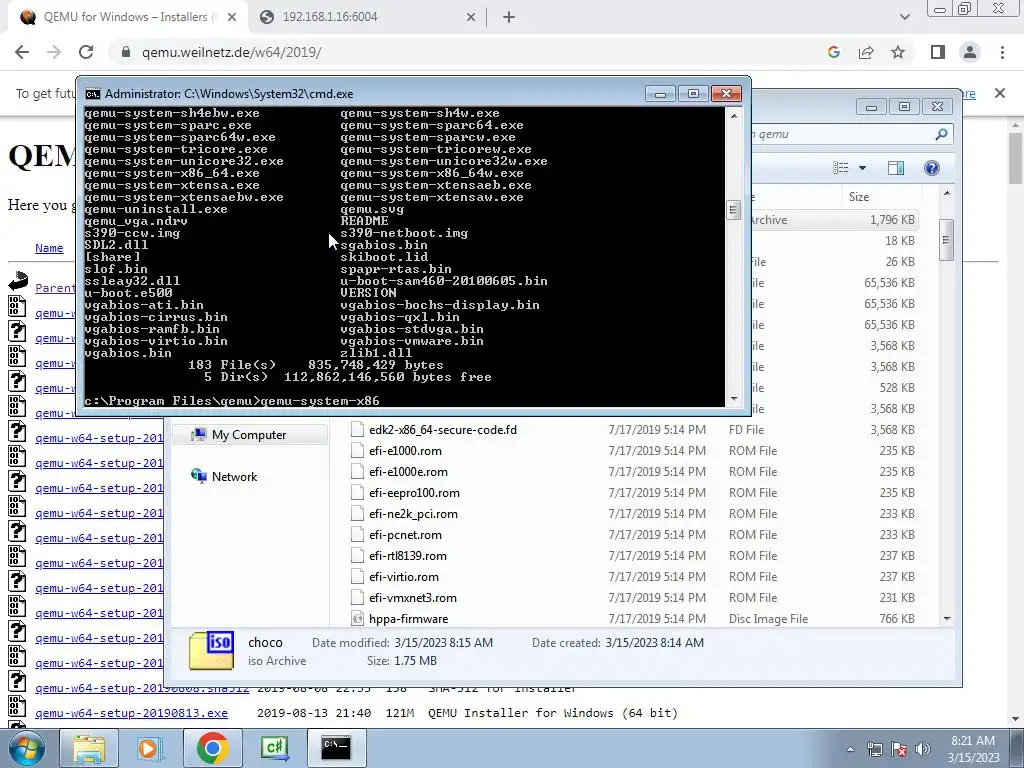This screenshot has height=768, width=1024.
Task: Switch to cmd on taskbar
Action: [x=336, y=748]
